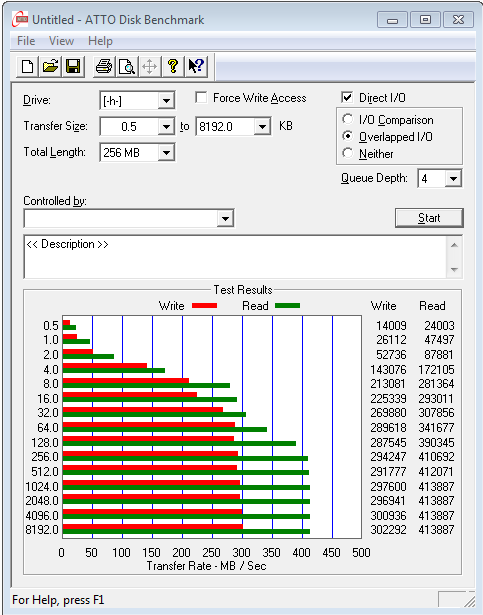Image resolution: width=483 pixels, height=615 pixels.
Task: Enable the Force Write Access checkbox
Action: click(201, 98)
